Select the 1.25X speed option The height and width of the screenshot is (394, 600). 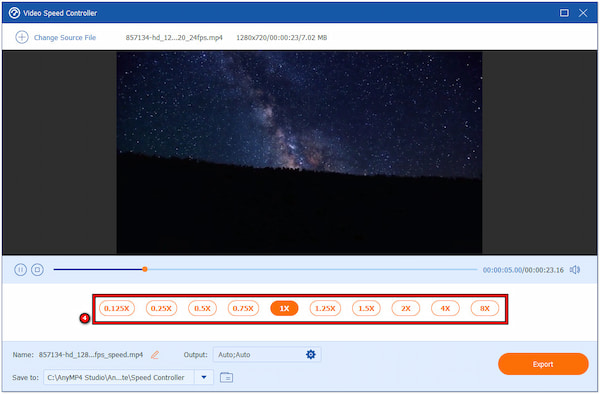(325, 308)
